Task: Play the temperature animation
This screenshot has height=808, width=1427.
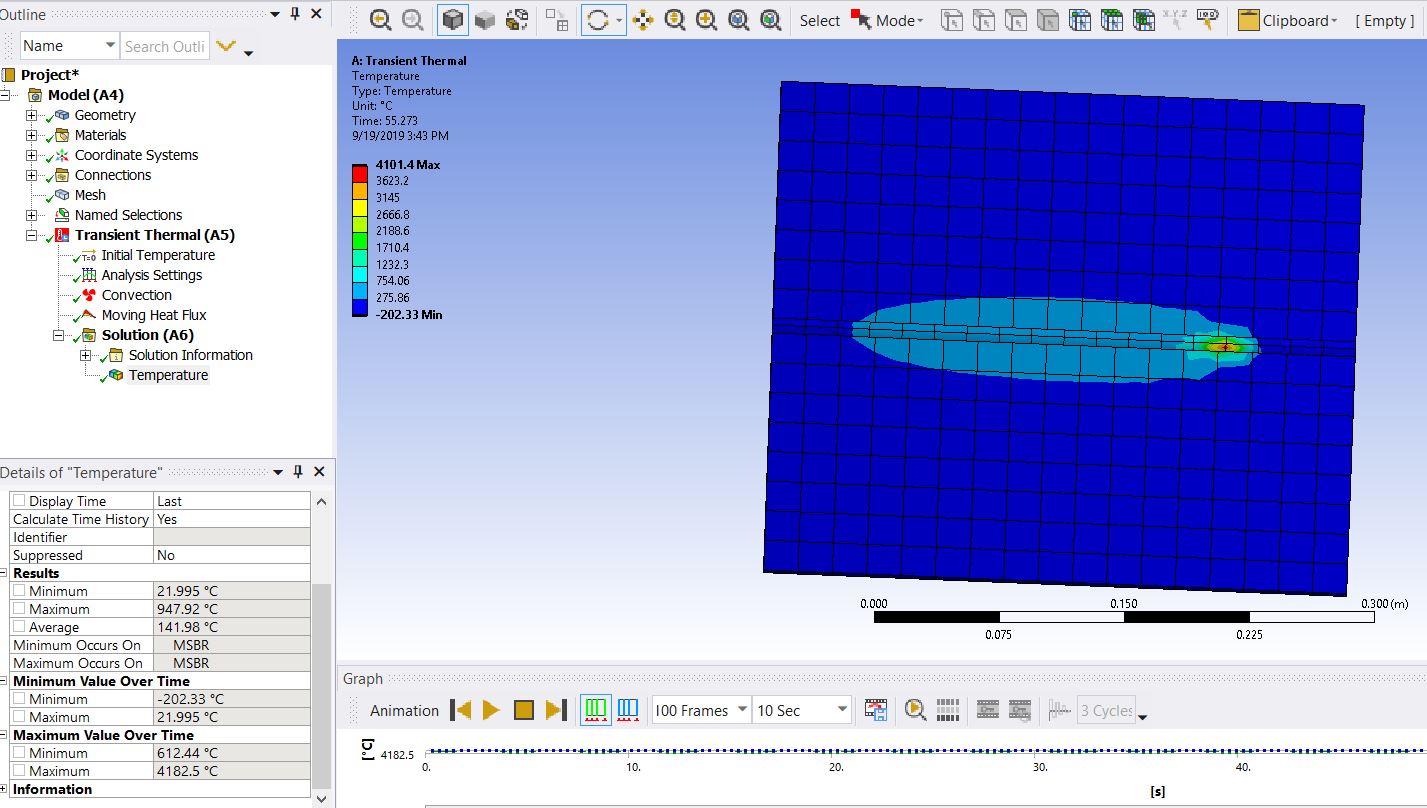Action: pyautogui.click(x=491, y=710)
